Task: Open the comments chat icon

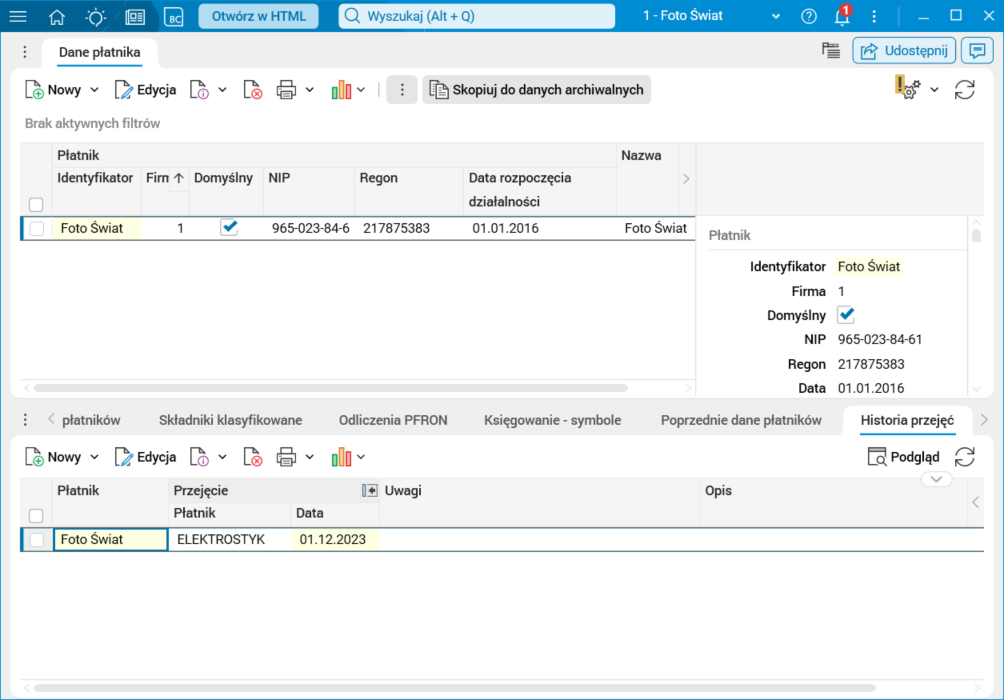Action: (977, 51)
